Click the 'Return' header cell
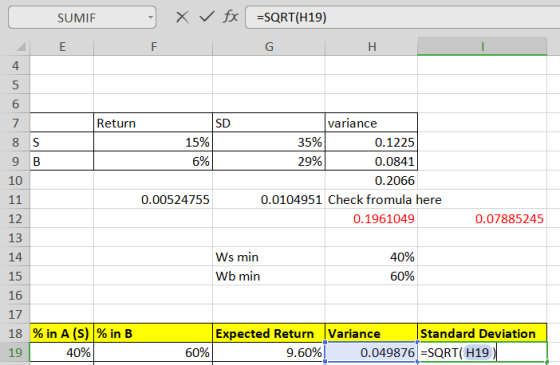 point(153,123)
